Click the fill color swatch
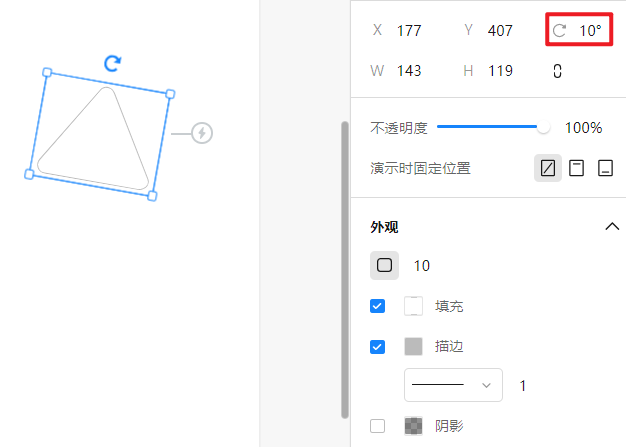Screen dimensions: 626x447 coord(414,306)
